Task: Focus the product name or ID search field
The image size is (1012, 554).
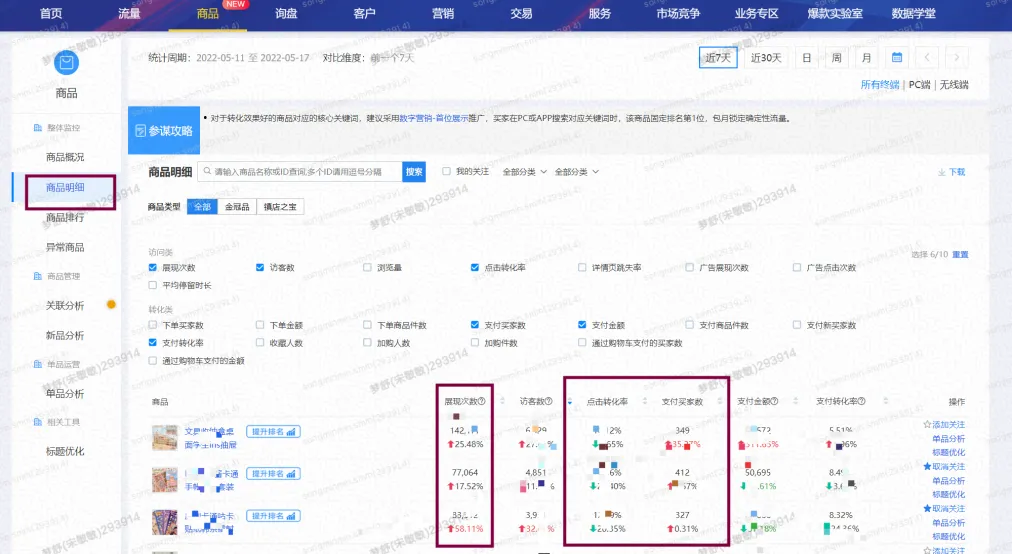Action: pyautogui.click(x=301, y=172)
